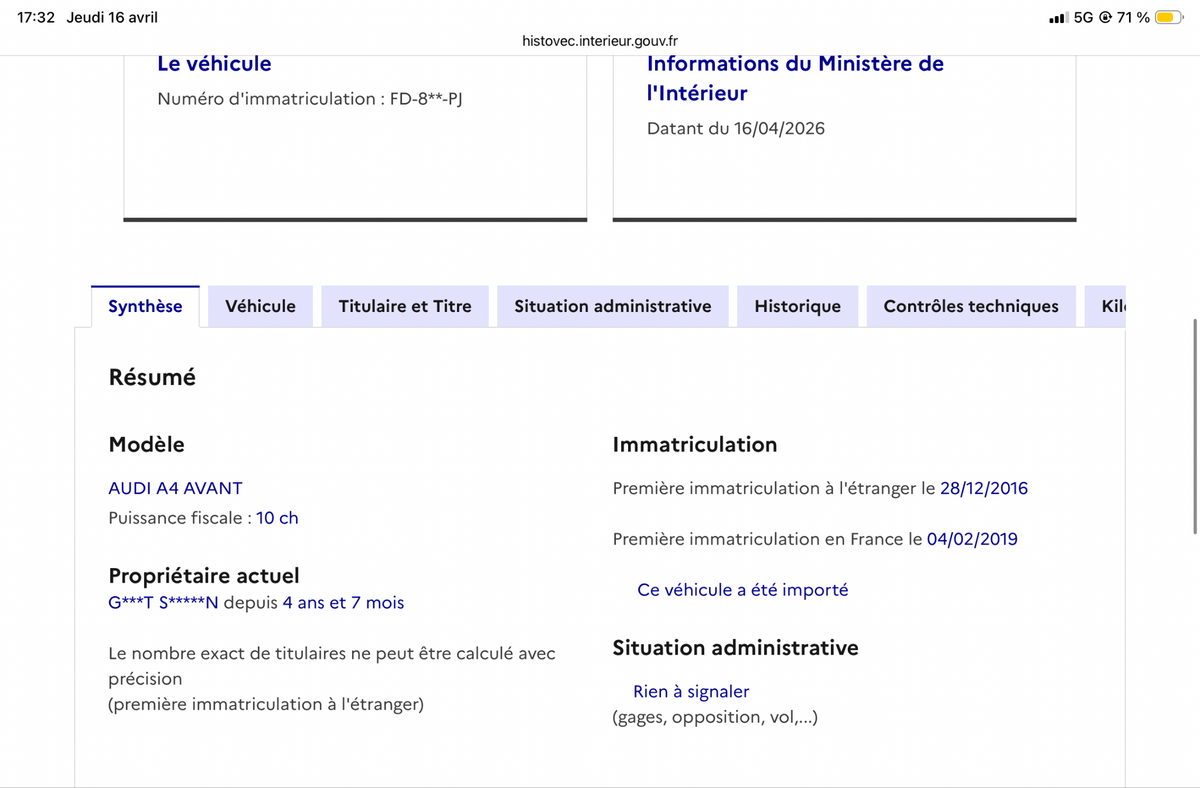Tap the orientation lock status icon

tap(1105, 17)
